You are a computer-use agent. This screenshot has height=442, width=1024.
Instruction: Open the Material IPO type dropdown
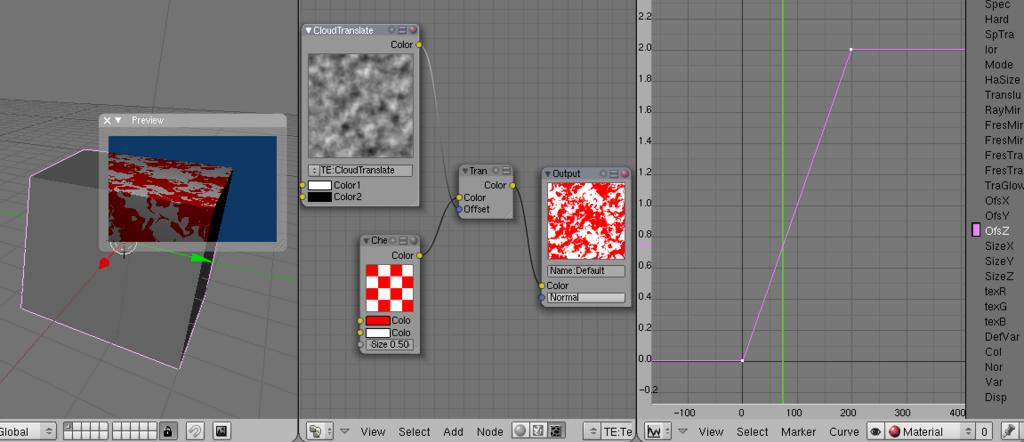(x=928, y=431)
